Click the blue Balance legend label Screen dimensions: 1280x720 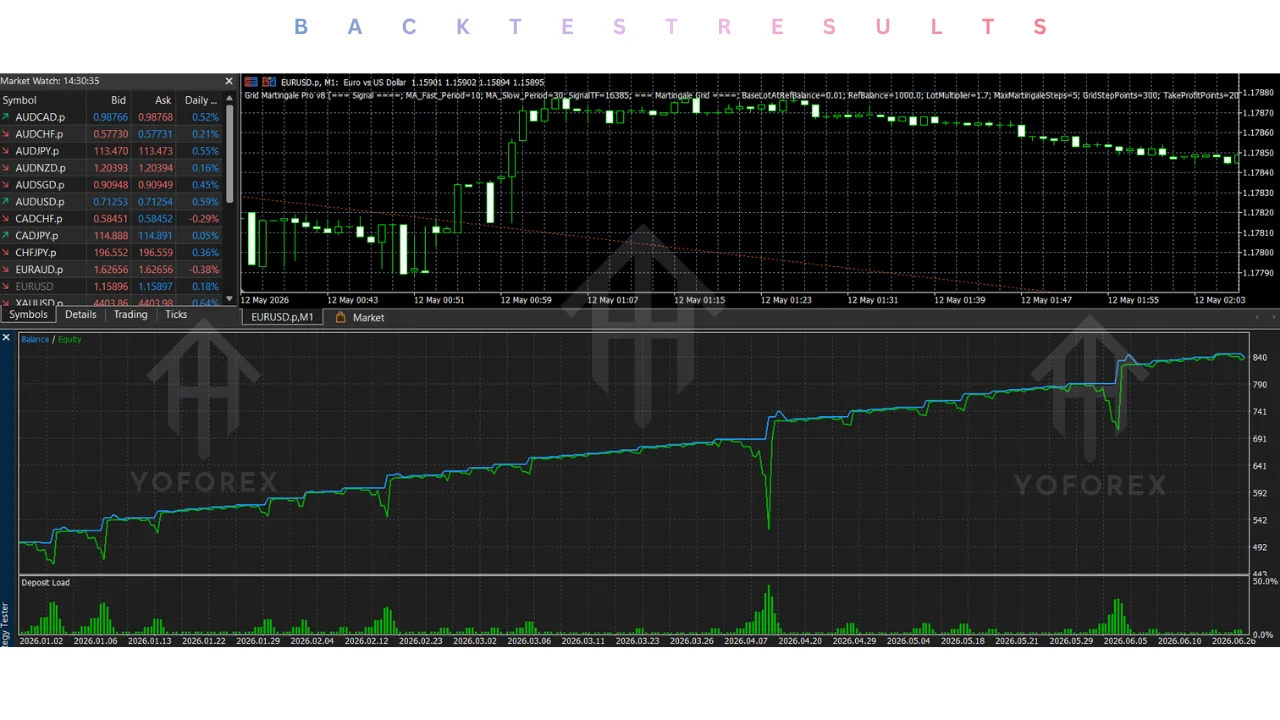pyautogui.click(x=35, y=340)
